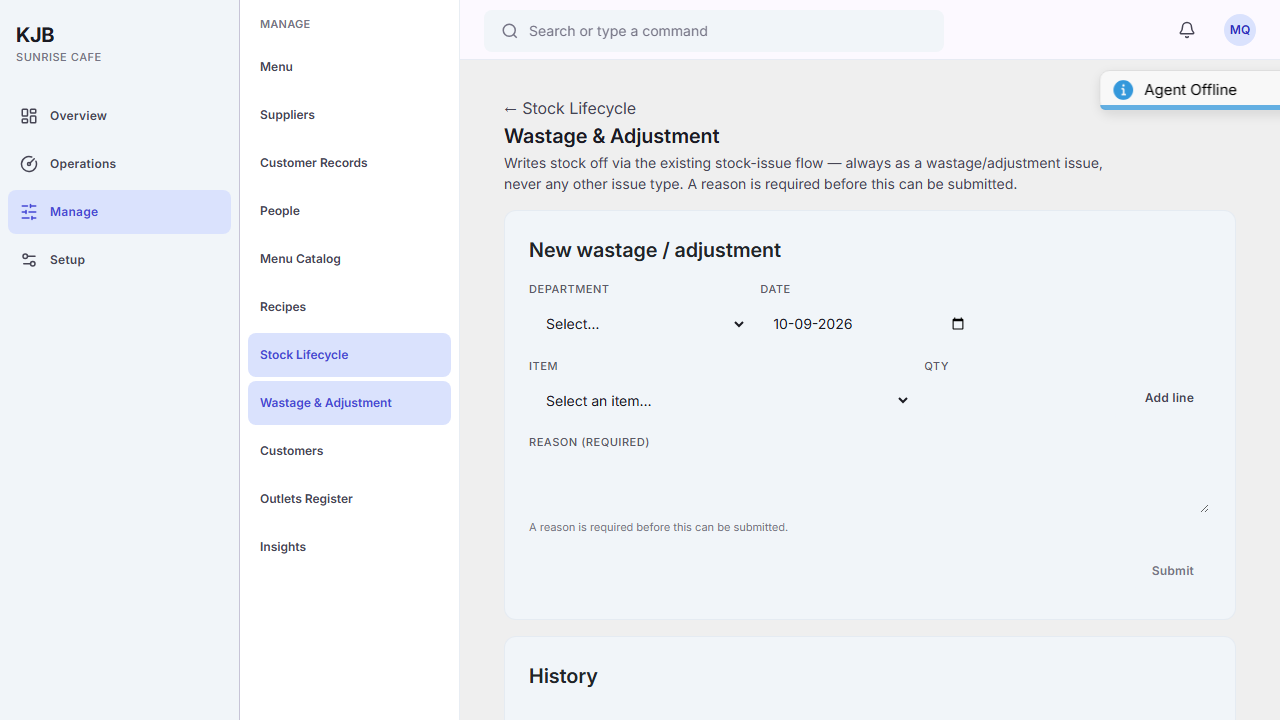Click the Operations compass icon

tap(29, 164)
